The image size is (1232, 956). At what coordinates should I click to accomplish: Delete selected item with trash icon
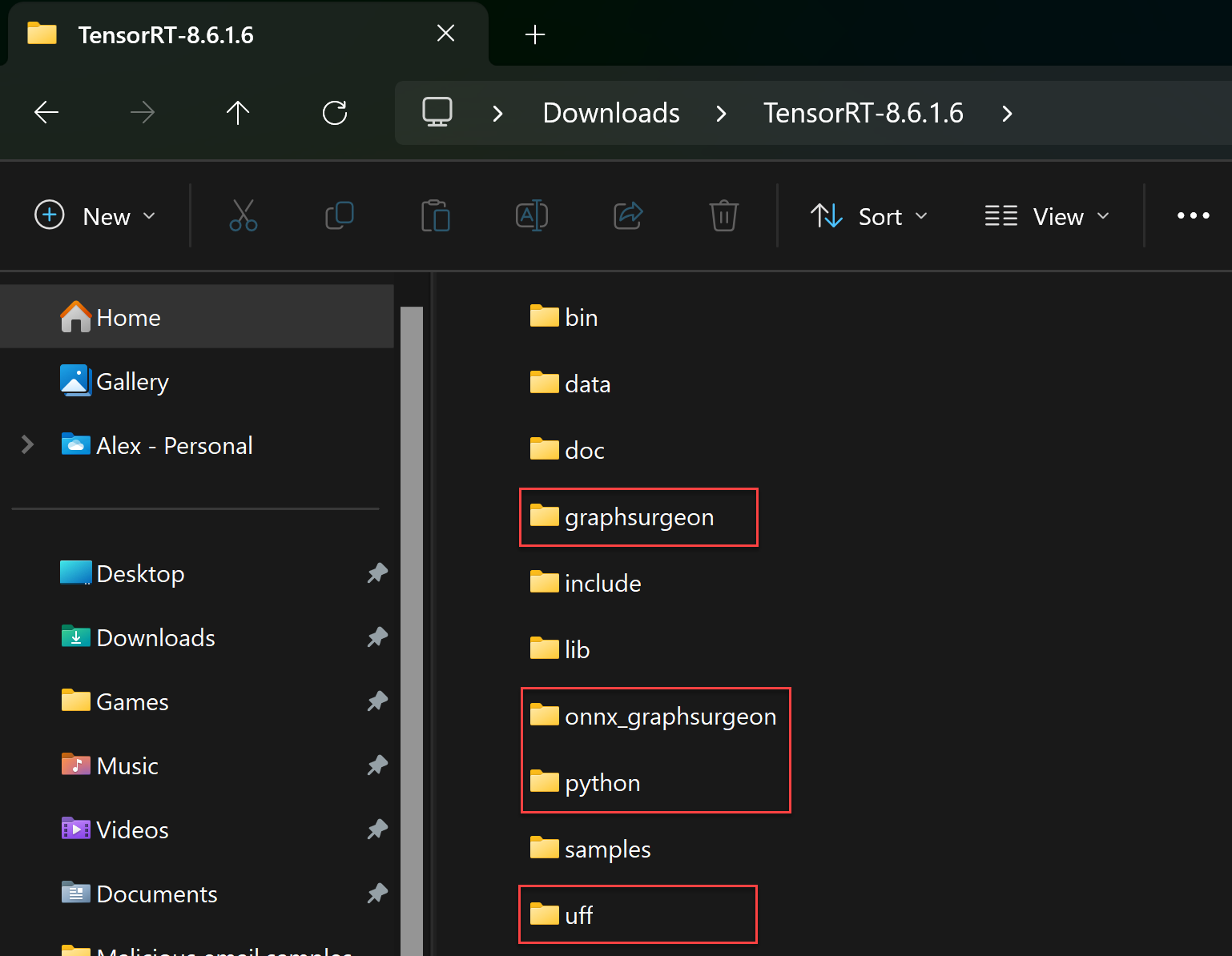click(724, 215)
